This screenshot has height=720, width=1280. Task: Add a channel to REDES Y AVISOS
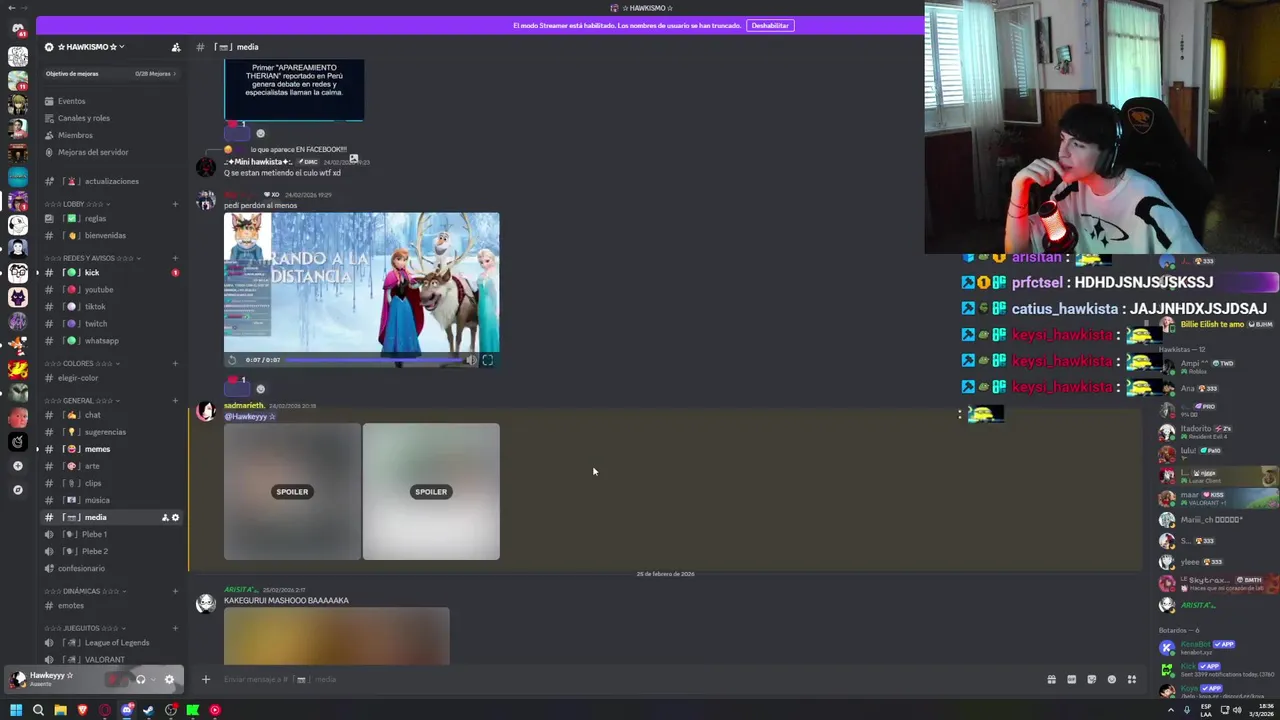pyautogui.click(x=175, y=258)
